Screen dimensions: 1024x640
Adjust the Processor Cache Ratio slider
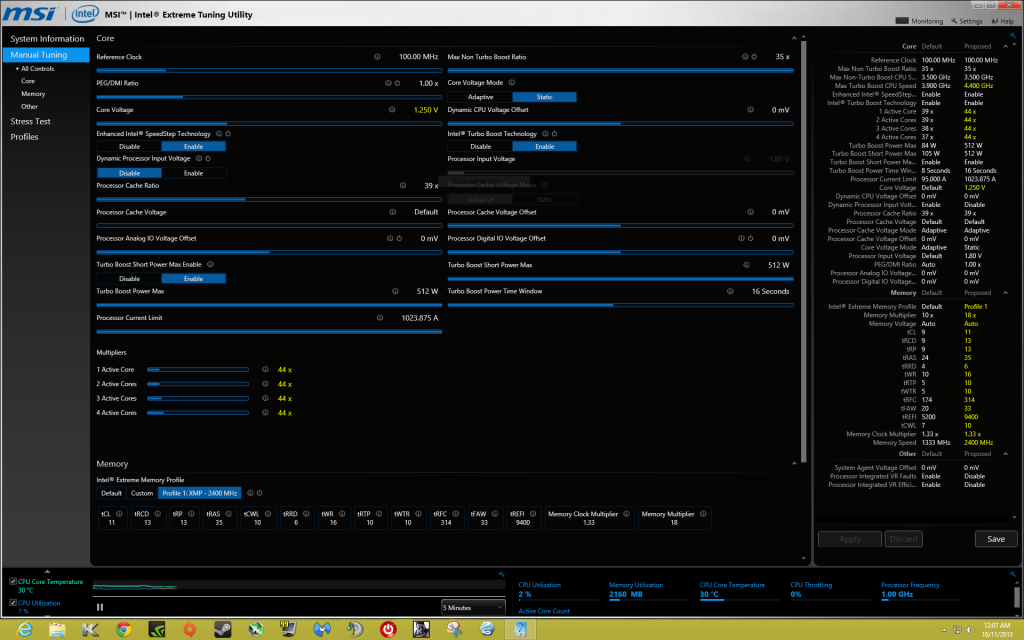268,199
